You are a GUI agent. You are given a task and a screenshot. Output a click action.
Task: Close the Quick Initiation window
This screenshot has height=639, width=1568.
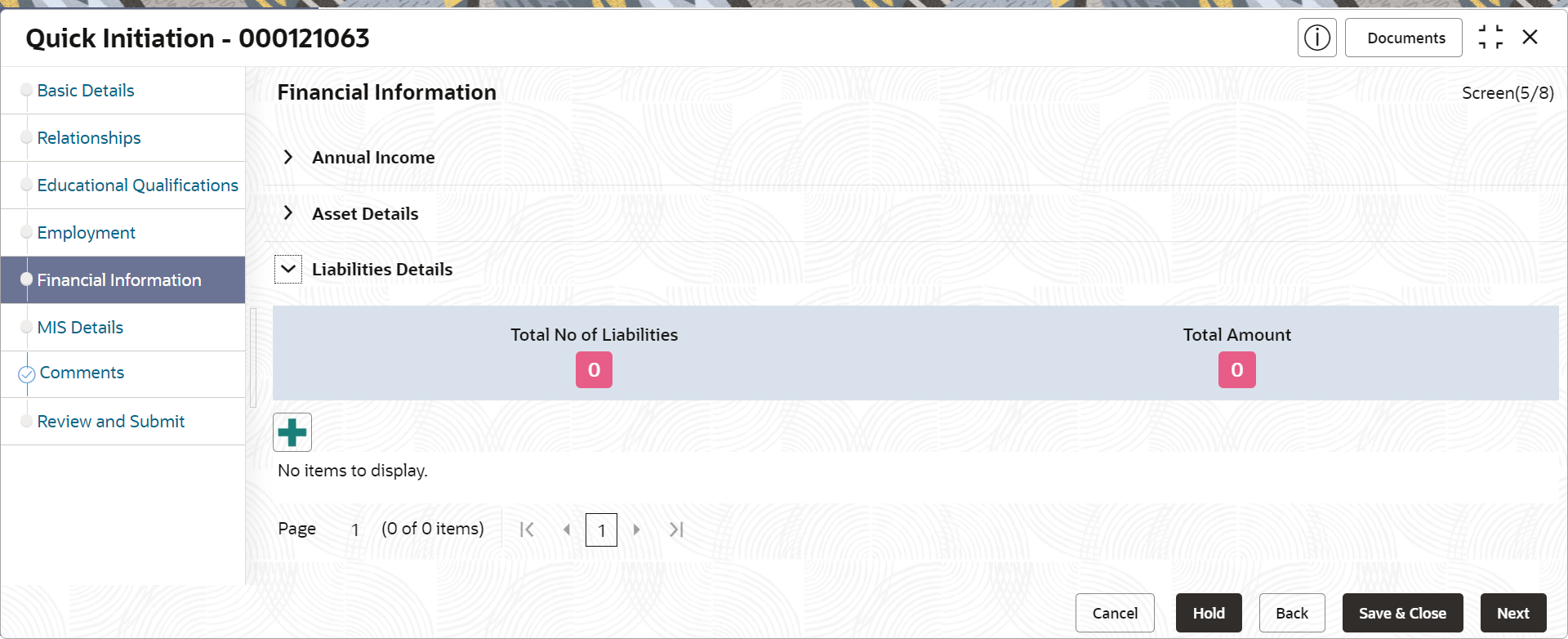pos(1530,38)
